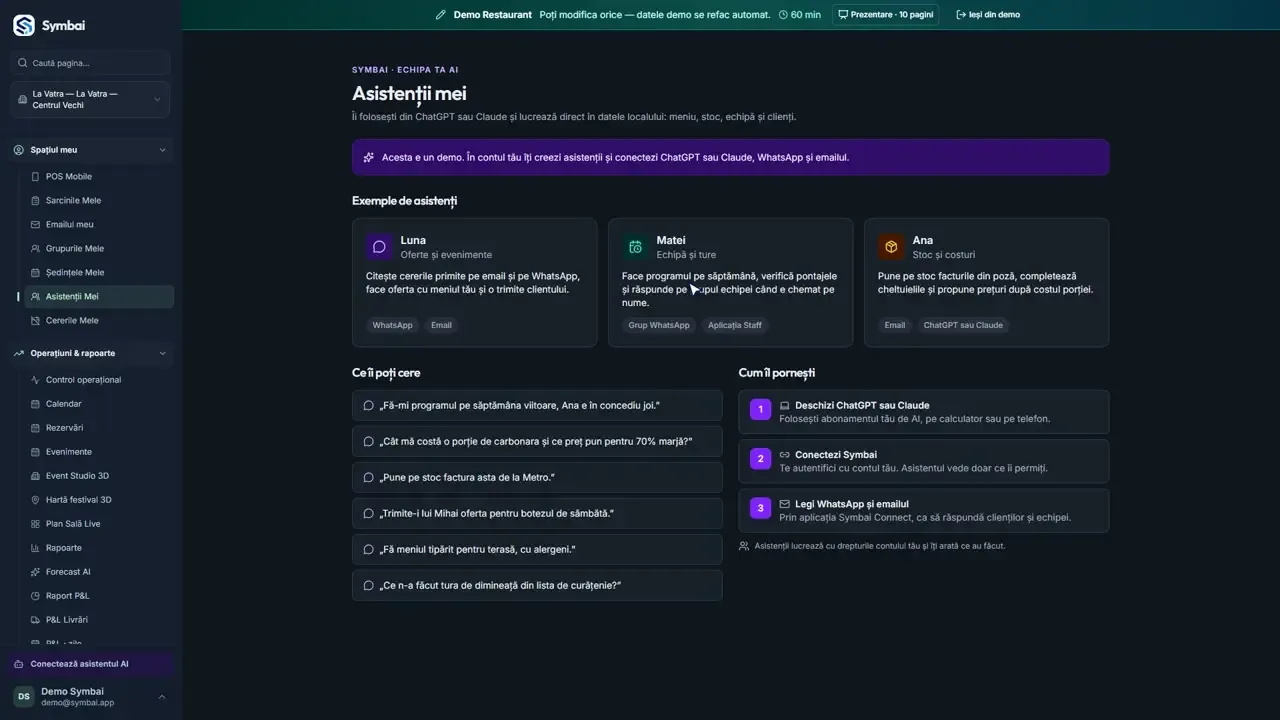This screenshot has width=1280, height=720.
Task: Choose the cleaning list morning shift prompt
Action: [x=537, y=586]
